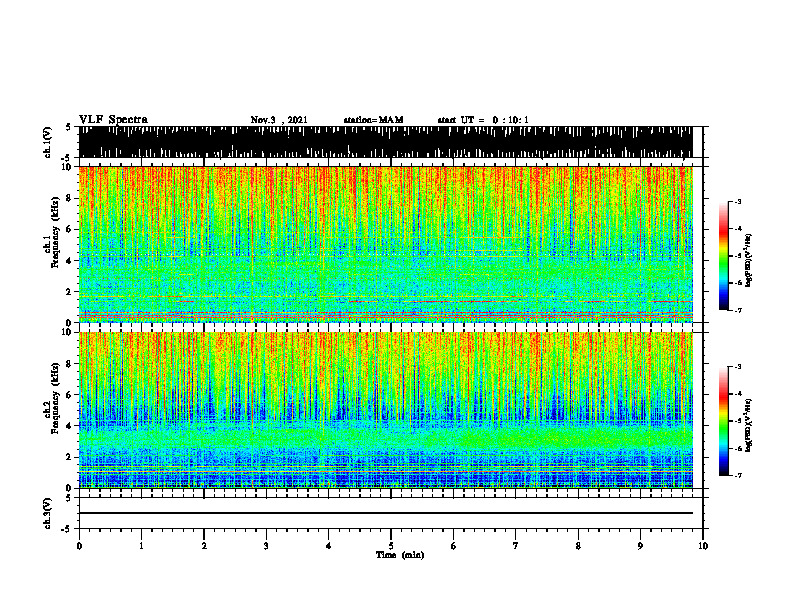This screenshot has height=612, width=792.
Task: Click the "start UT = 0:10:1" label
Action: click(x=482, y=120)
